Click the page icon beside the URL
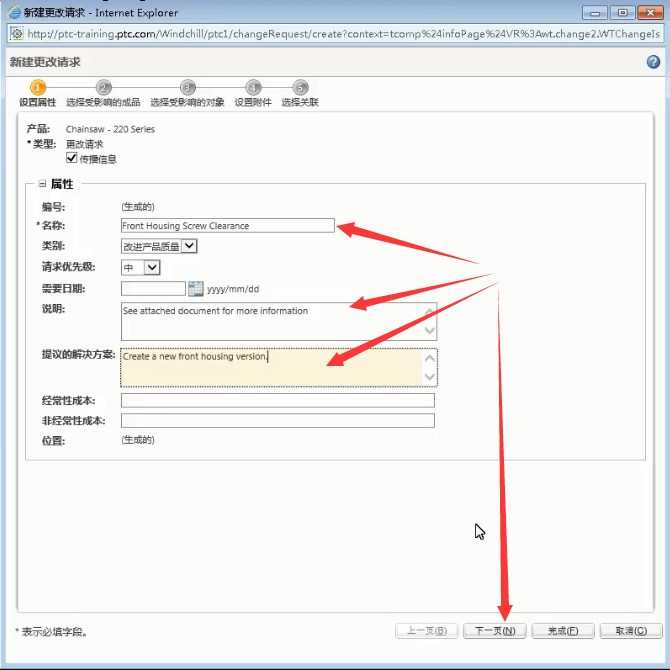670x670 pixels. pos(17,33)
